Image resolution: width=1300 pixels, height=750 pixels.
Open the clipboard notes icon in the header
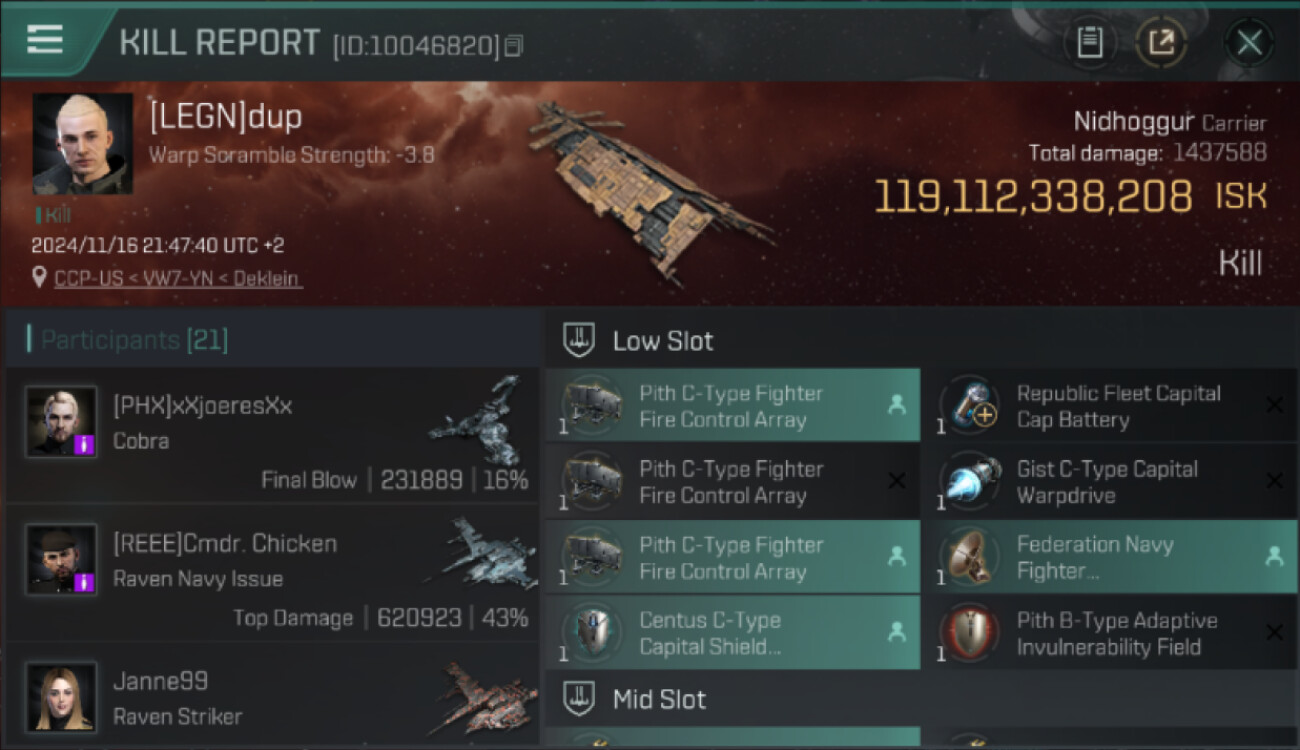(1089, 42)
